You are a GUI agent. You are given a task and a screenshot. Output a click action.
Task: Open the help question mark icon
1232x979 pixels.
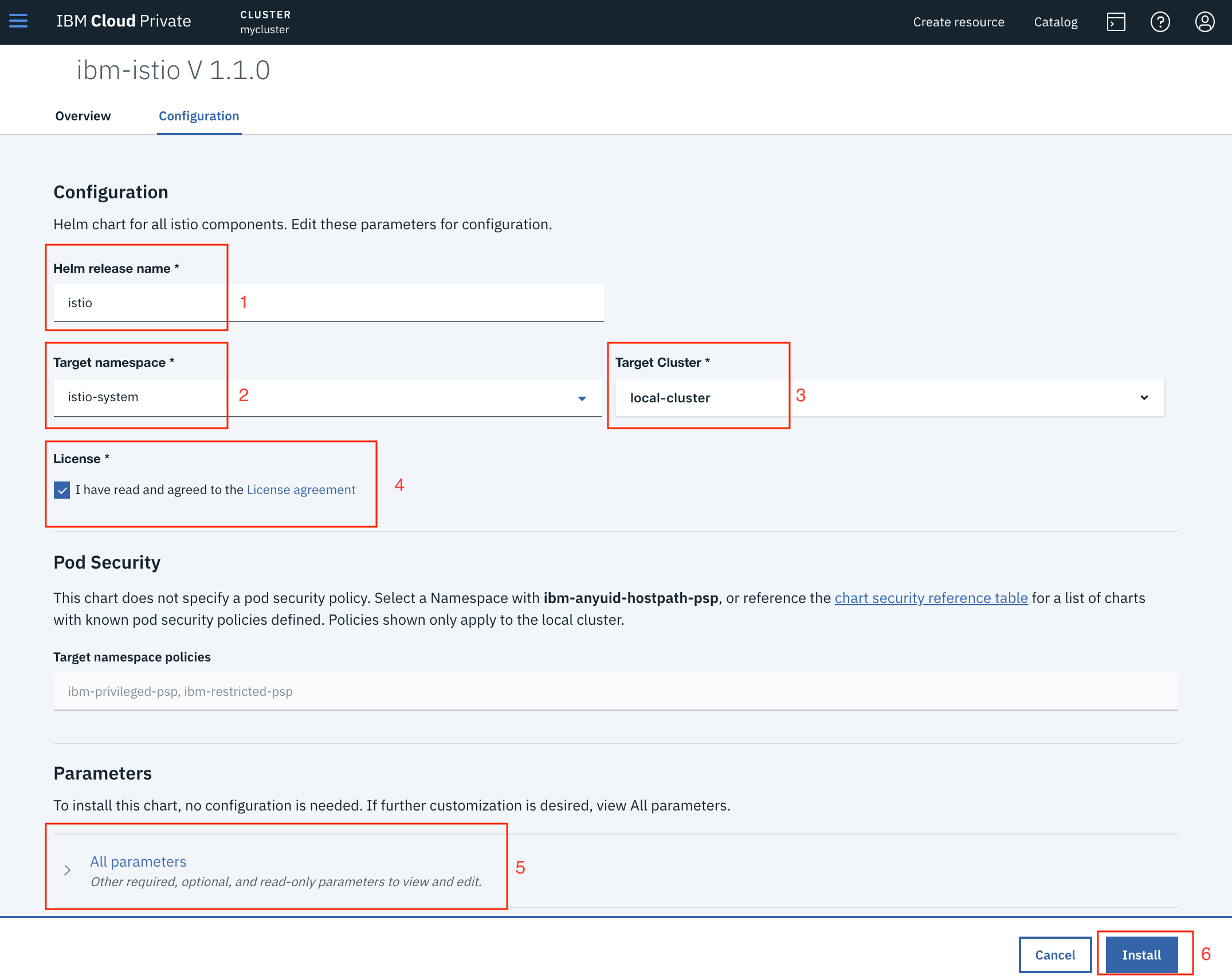(x=1160, y=22)
